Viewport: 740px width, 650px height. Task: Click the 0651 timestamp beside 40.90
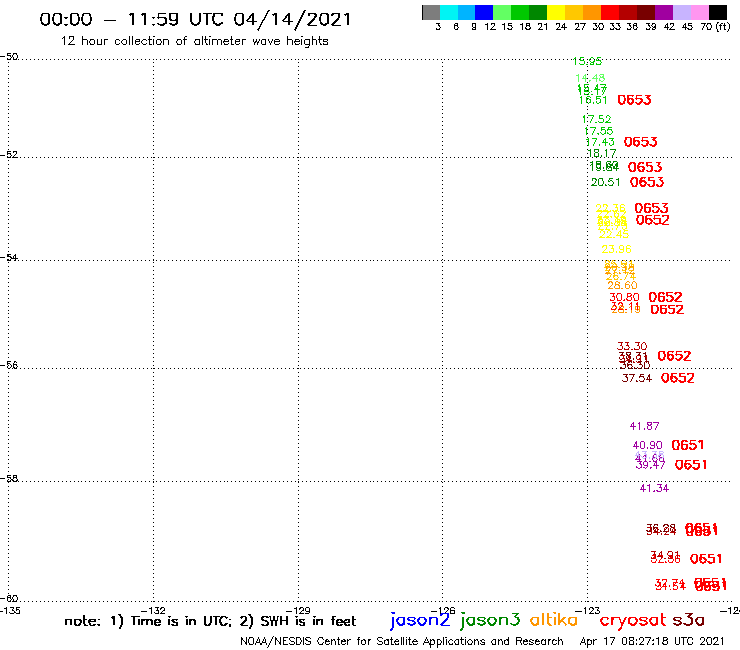pyautogui.click(x=688, y=445)
